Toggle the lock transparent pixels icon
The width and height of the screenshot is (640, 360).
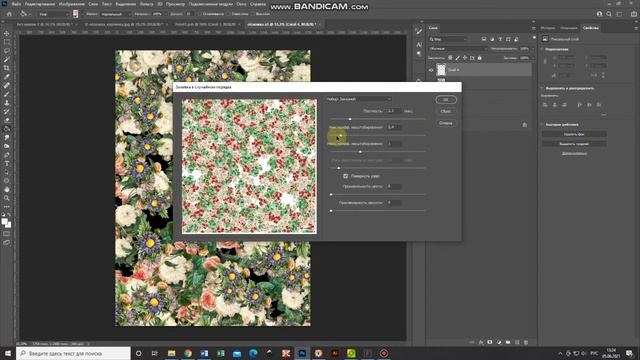pos(450,58)
